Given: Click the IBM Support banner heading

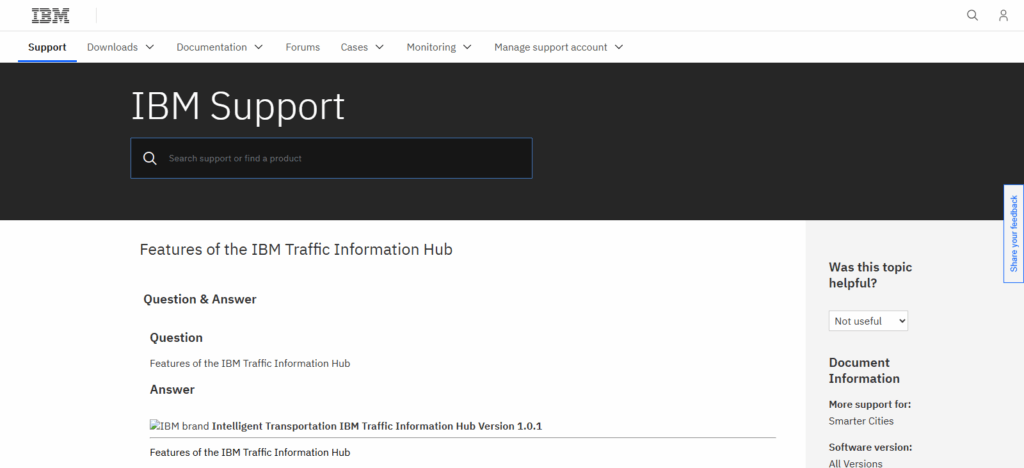Looking at the screenshot, I should pyautogui.click(x=238, y=106).
